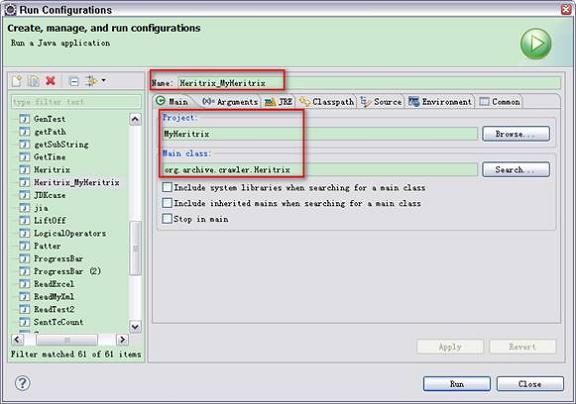Switch to the Classpath tab

(327, 102)
